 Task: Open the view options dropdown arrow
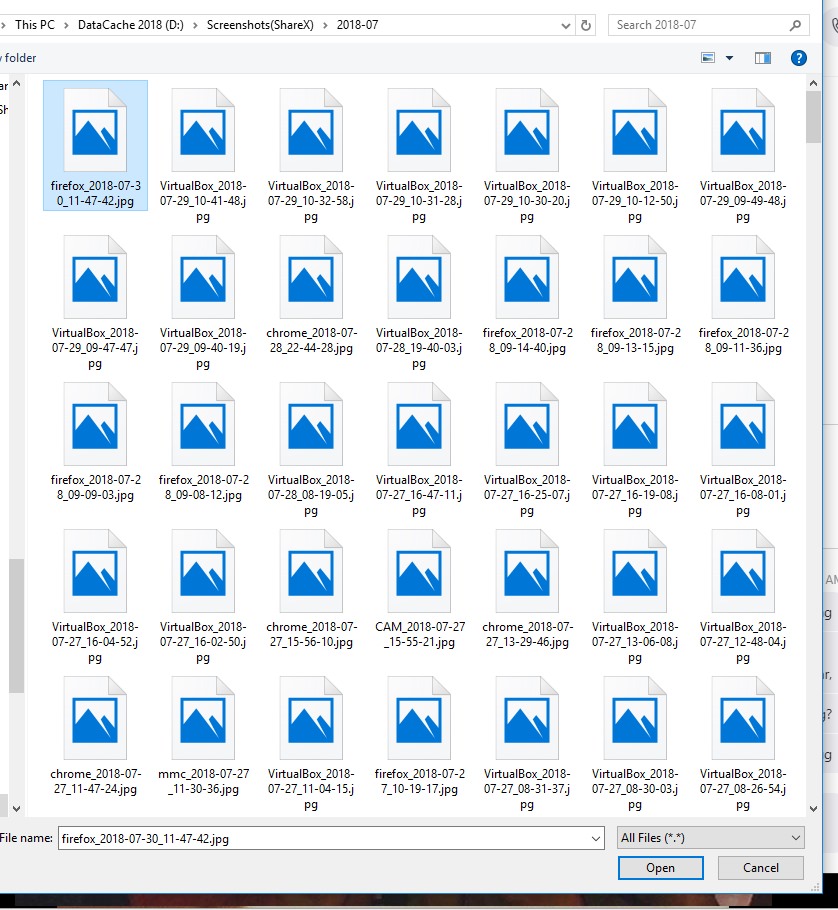(727, 57)
